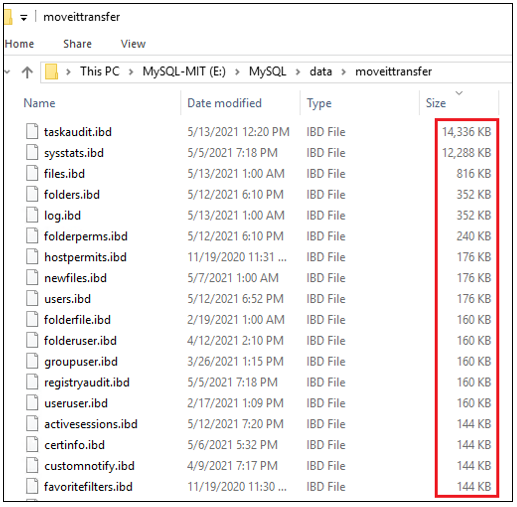
Task: Select the taskaudit.ibd file name
Action: point(78,132)
